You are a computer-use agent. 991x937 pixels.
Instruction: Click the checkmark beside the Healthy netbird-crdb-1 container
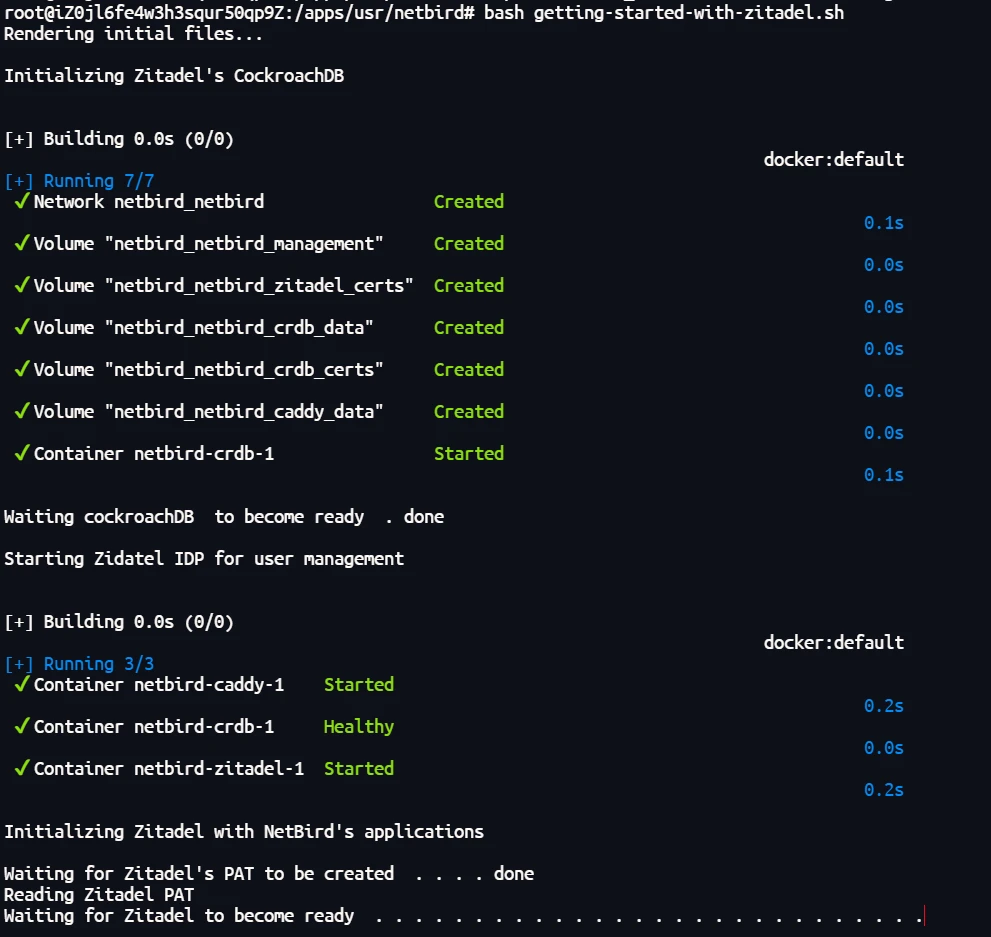coord(20,727)
